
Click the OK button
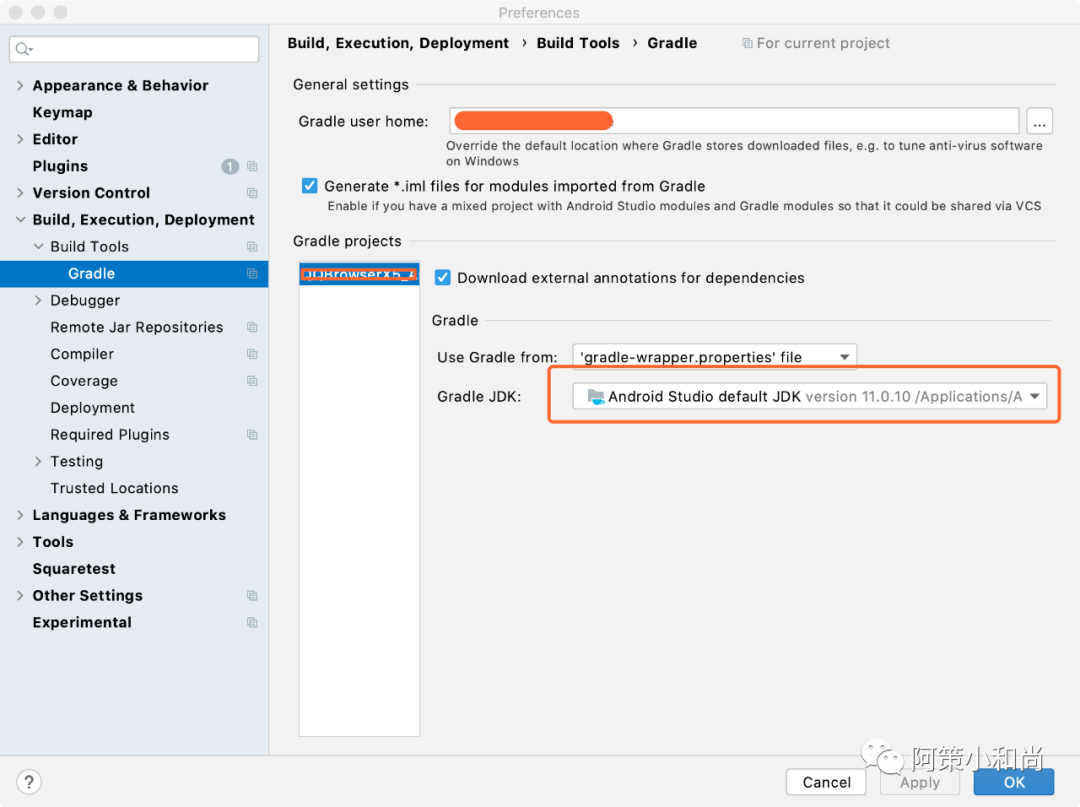click(1014, 782)
